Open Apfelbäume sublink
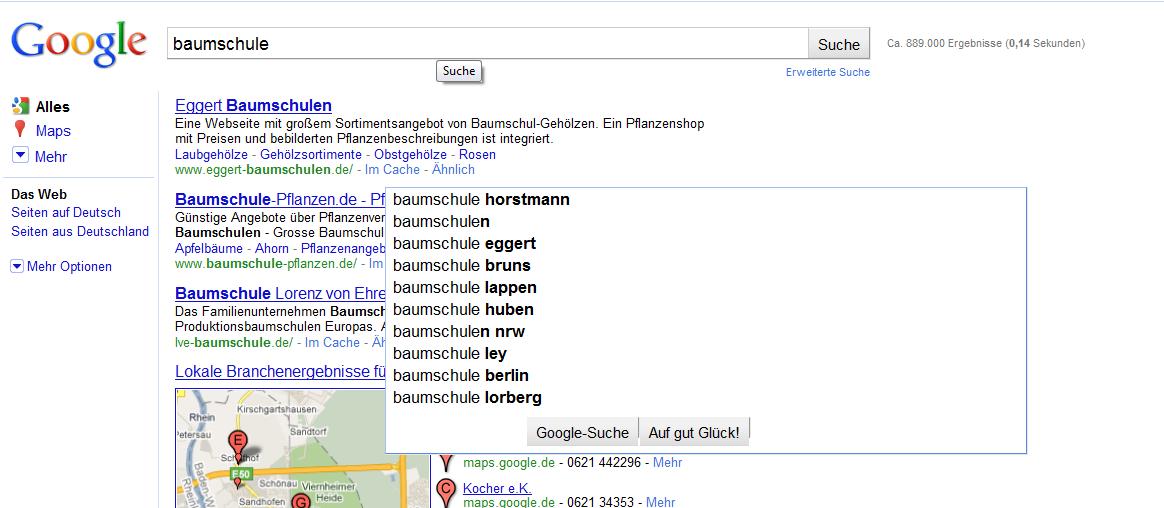The height and width of the screenshot is (508, 1164). (209, 248)
